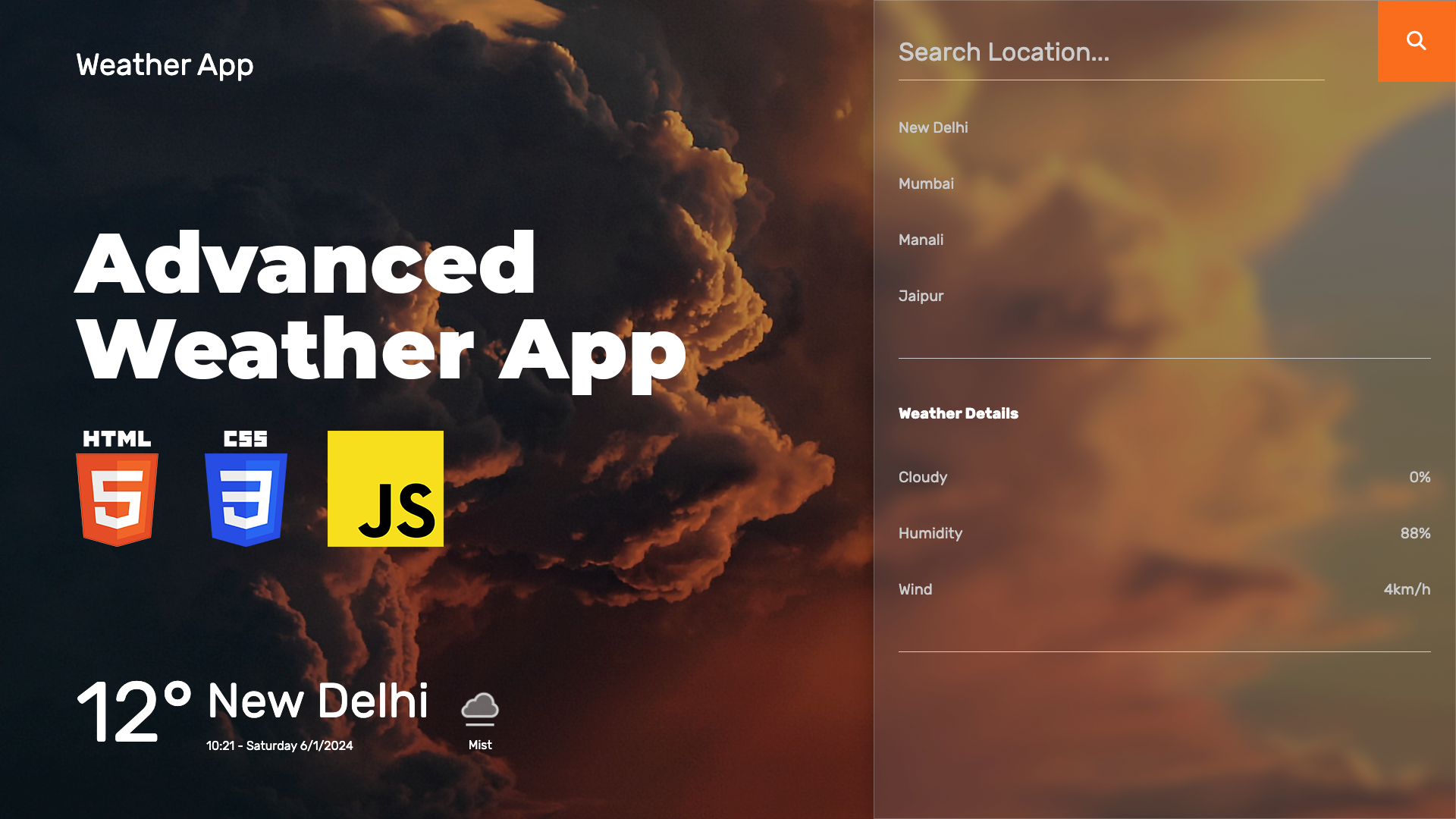Screen dimensions: 1456x819
Task: Click the JavaScript icon
Action: 385,488
